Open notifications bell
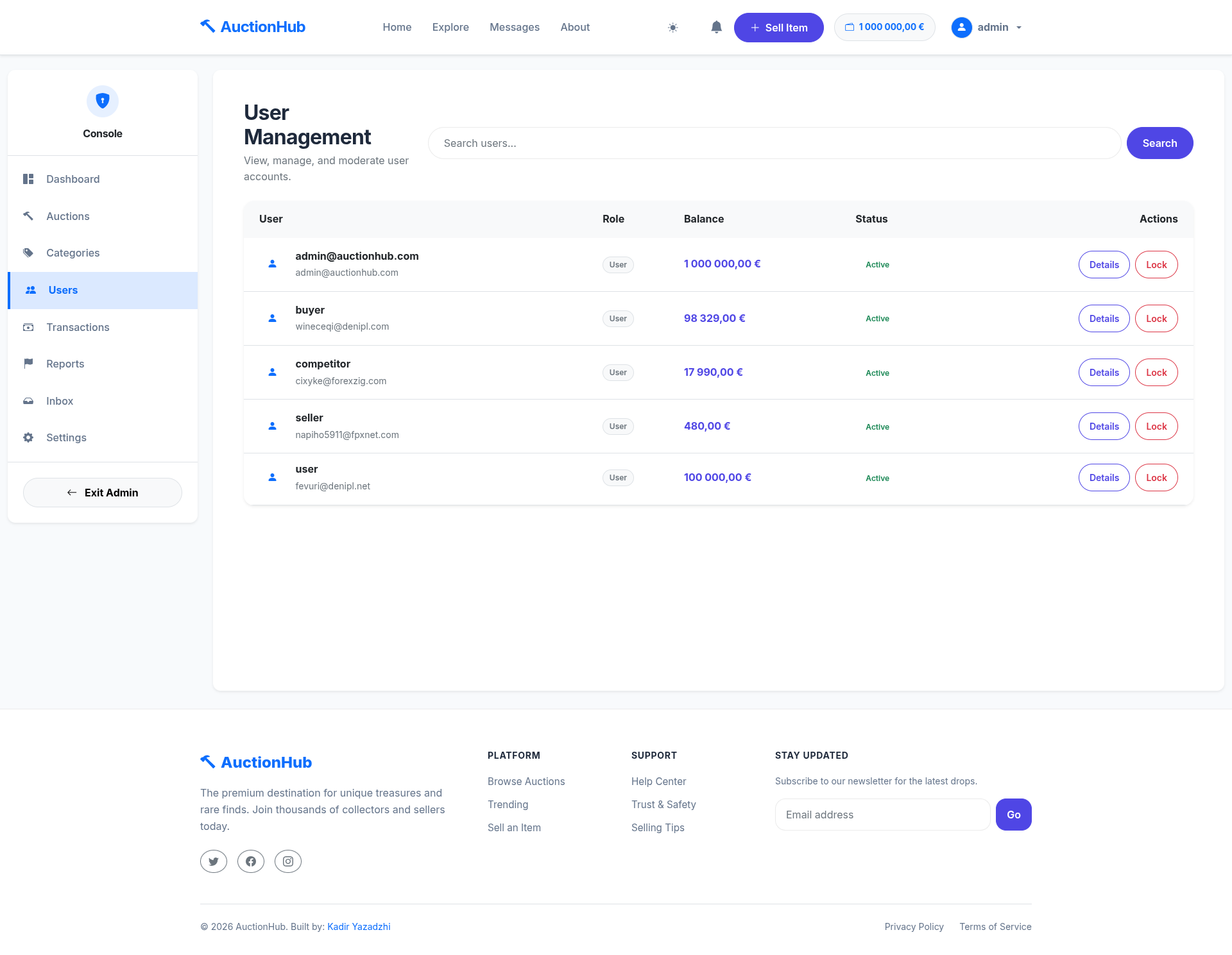 [717, 27]
